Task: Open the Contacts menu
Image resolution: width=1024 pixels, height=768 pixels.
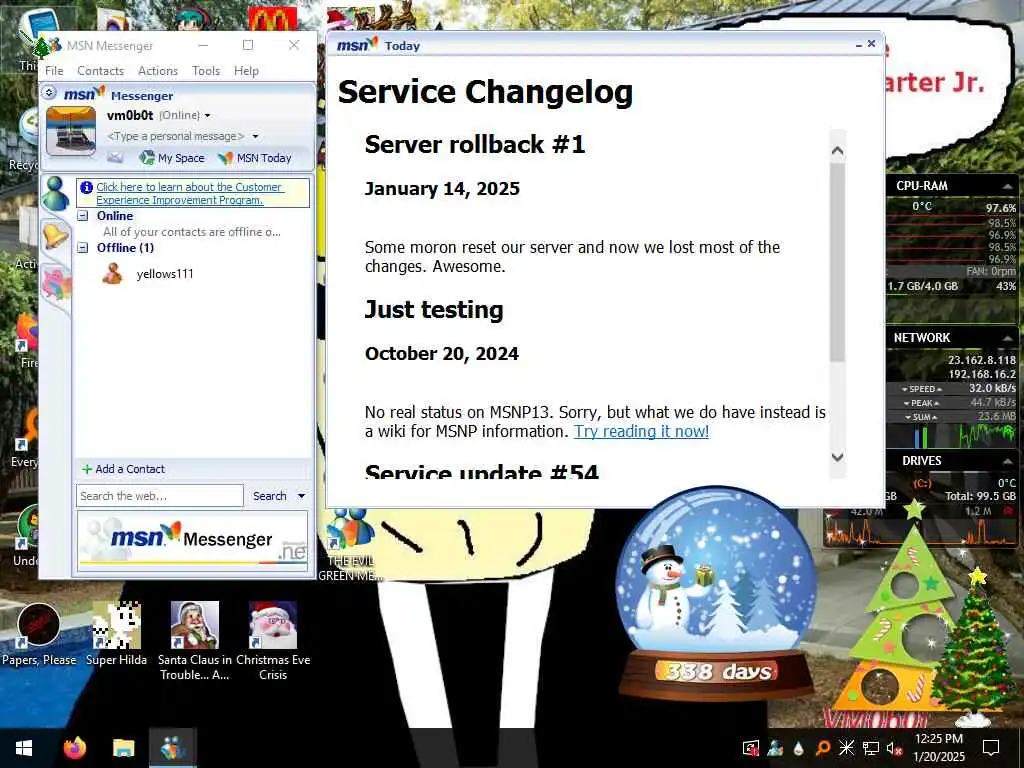Action: tap(101, 71)
